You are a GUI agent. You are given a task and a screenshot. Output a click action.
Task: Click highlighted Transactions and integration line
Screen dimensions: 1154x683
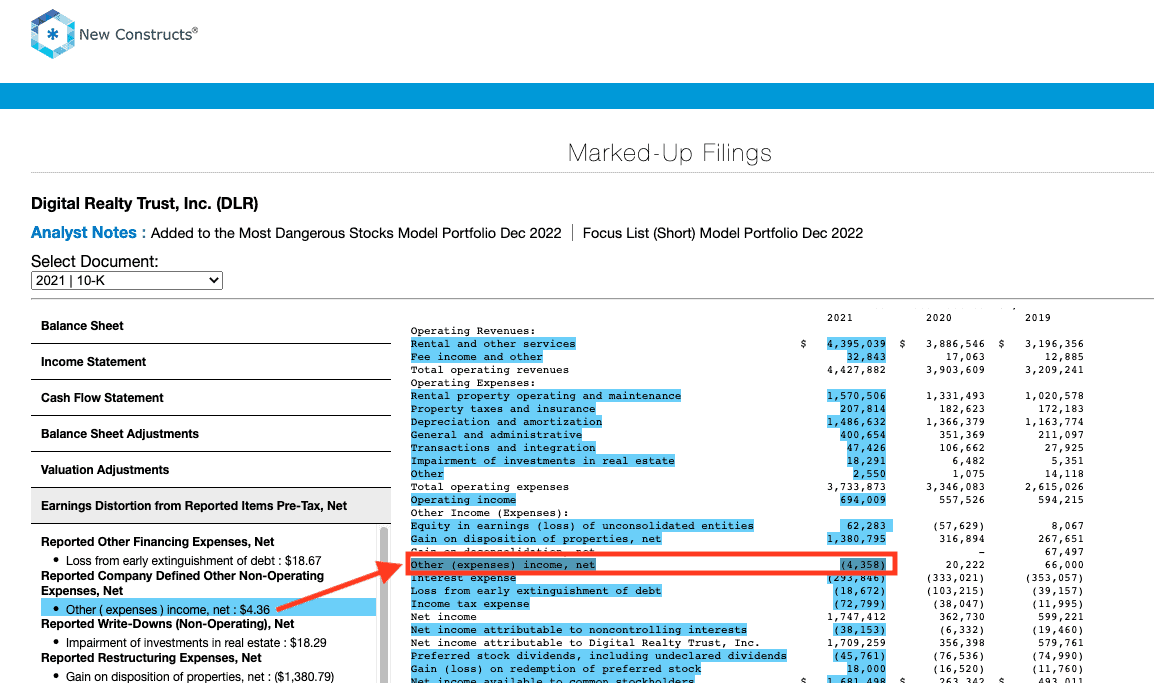503,448
